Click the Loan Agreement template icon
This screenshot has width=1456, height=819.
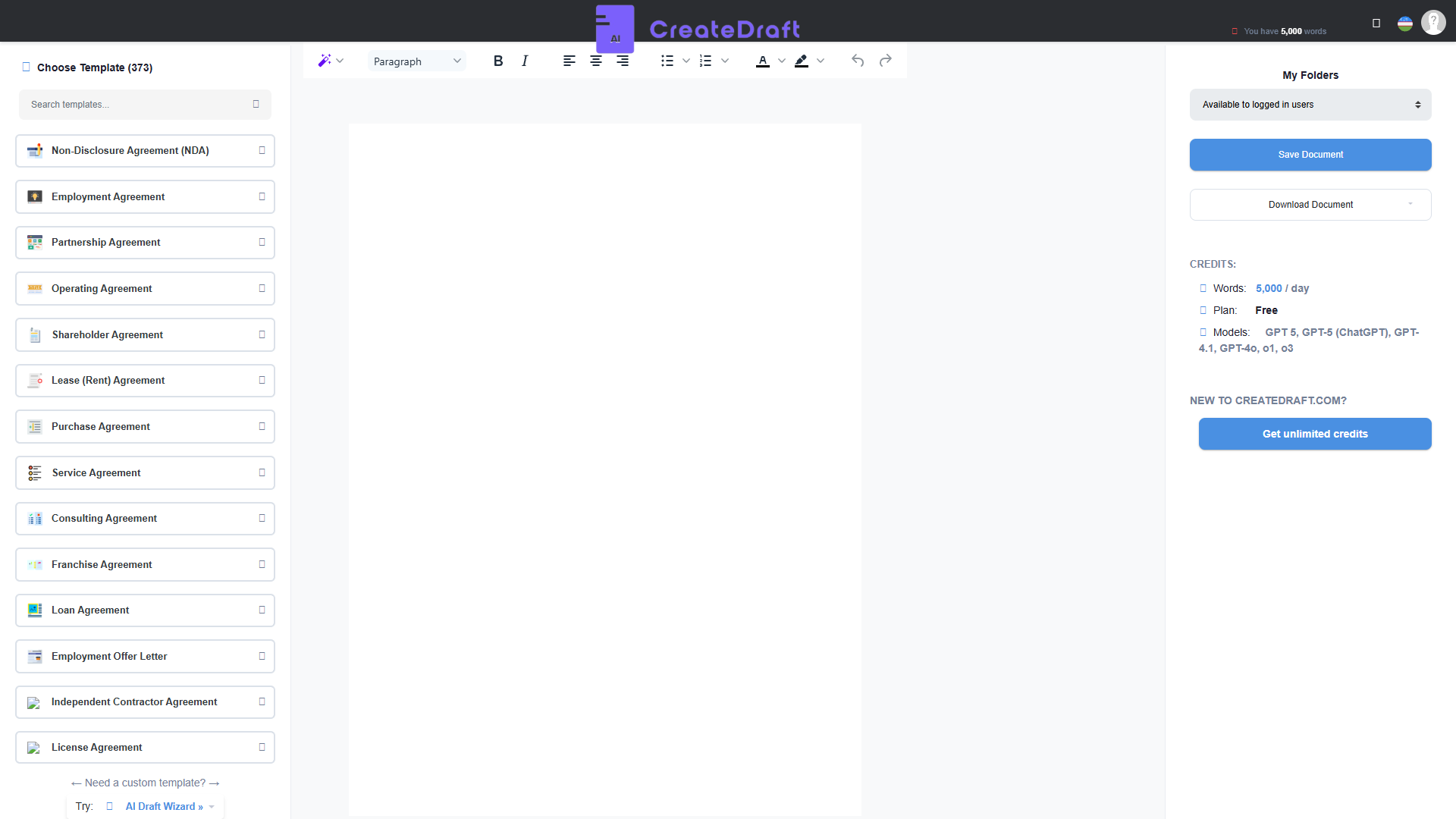[x=35, y=610]
